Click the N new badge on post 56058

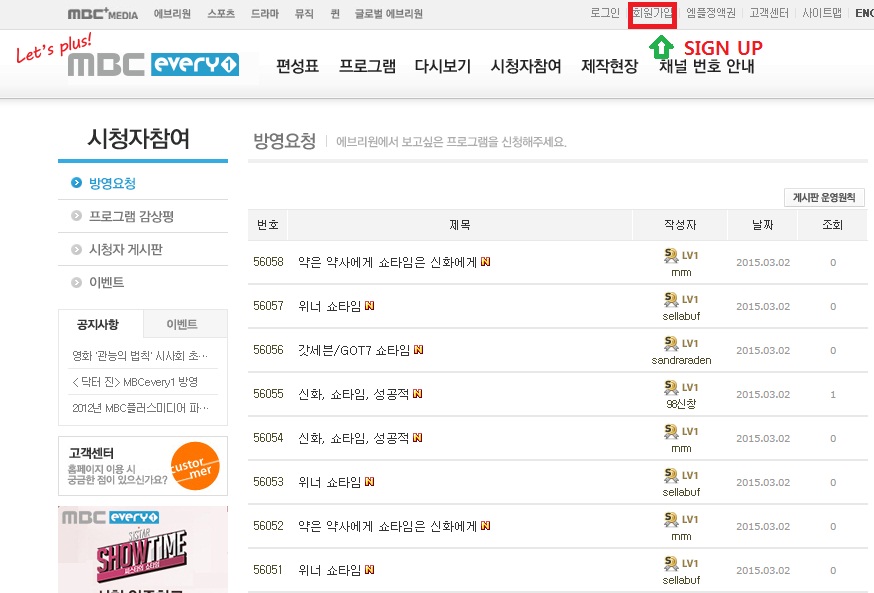485,261
